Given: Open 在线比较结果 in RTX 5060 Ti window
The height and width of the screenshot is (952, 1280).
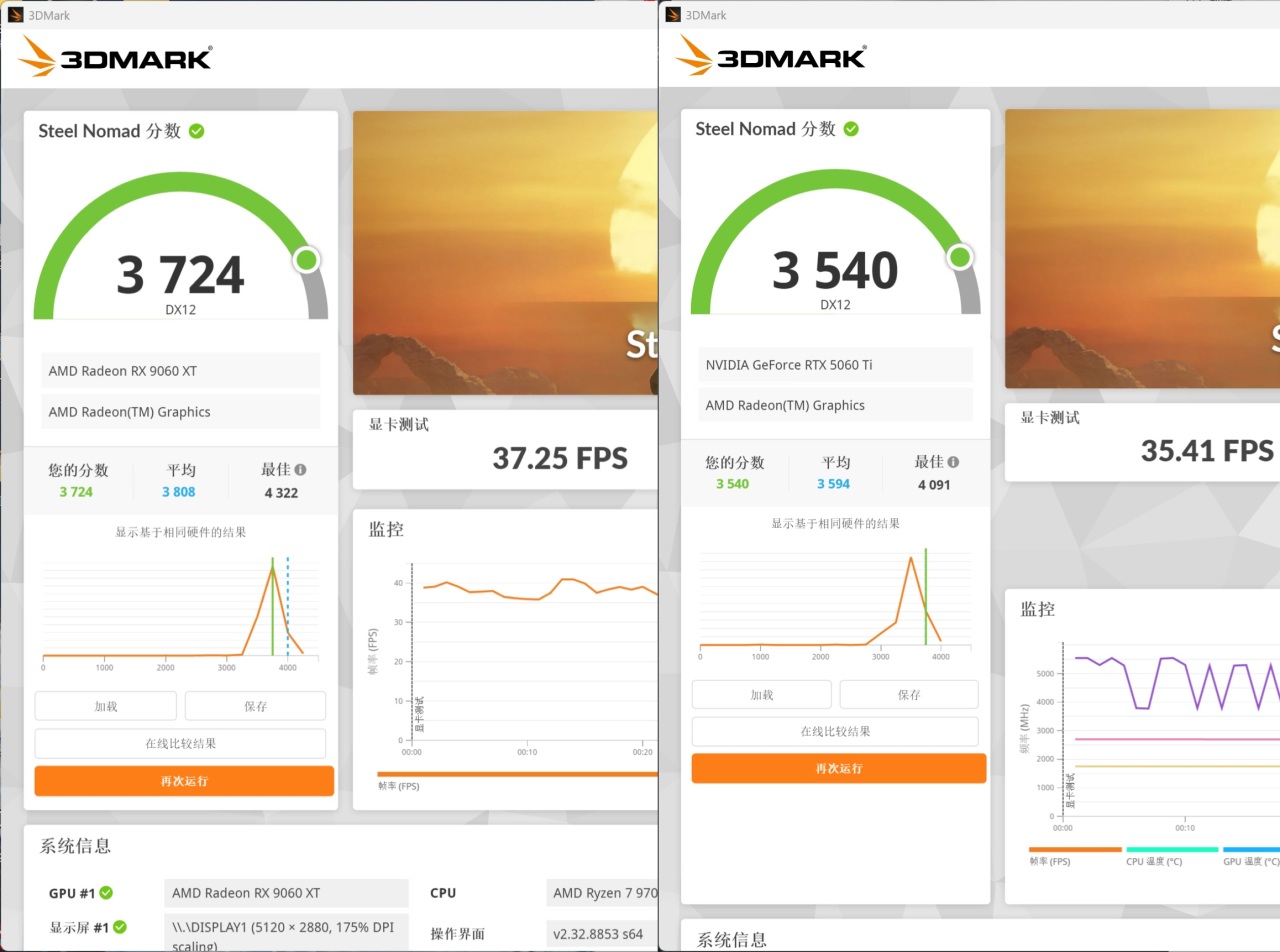Looking at the screenshot, I should pyautogui.click(x=835, y=732).
